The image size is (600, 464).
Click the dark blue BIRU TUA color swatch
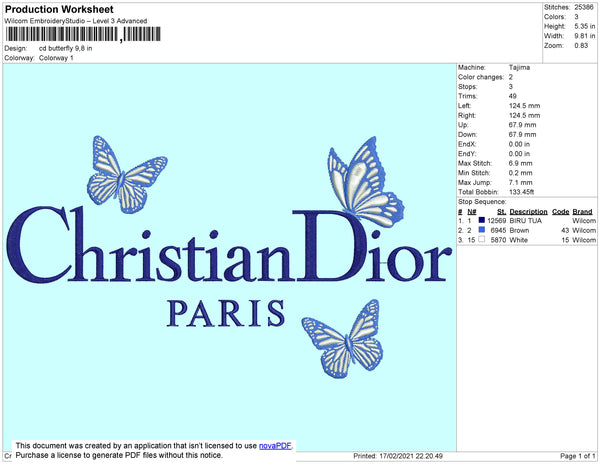[482, 220]
